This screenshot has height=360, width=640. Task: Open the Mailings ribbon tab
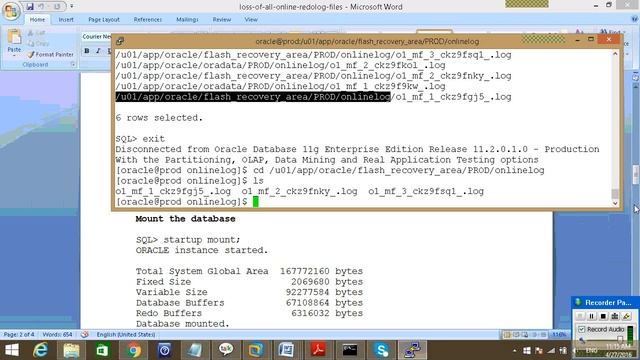[x=187, y=20]
